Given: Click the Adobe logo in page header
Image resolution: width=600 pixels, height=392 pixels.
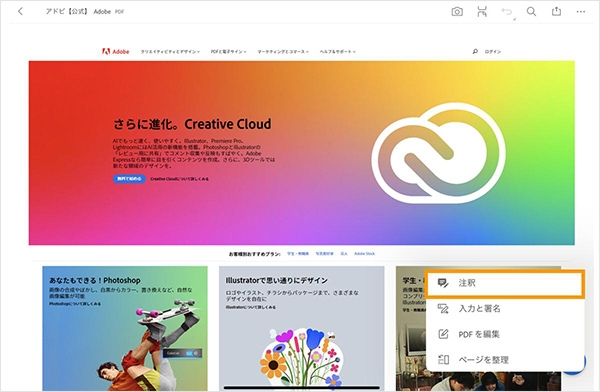Looking at the screenshot, I should tap(116, 51).
